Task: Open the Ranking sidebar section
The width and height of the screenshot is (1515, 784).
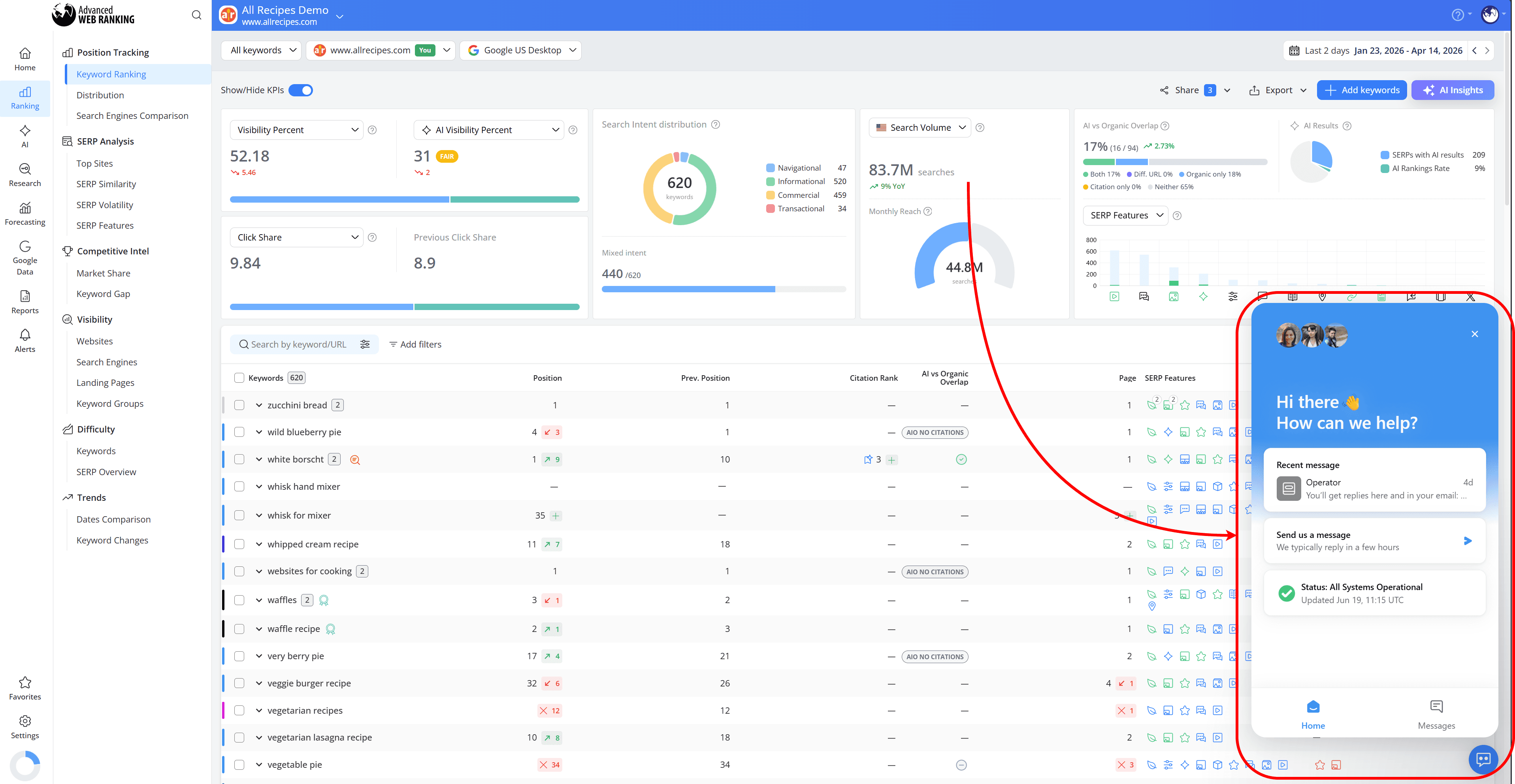Action: point(25,98)
